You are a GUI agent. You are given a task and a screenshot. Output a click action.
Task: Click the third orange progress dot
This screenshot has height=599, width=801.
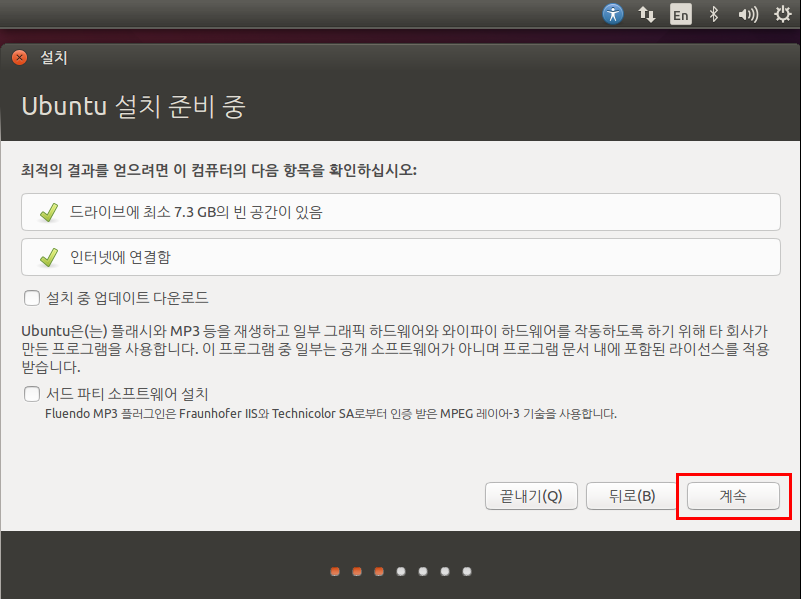pyautogui.click(x=379, y=571)
